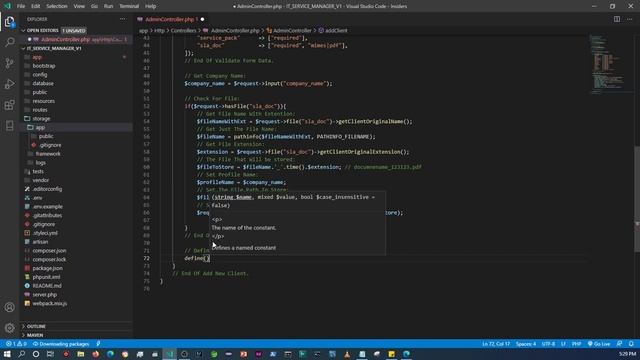The height and width of the screenshot is (360, 640).
Task: Expand the config folder
Action: (x=40, y=75)
